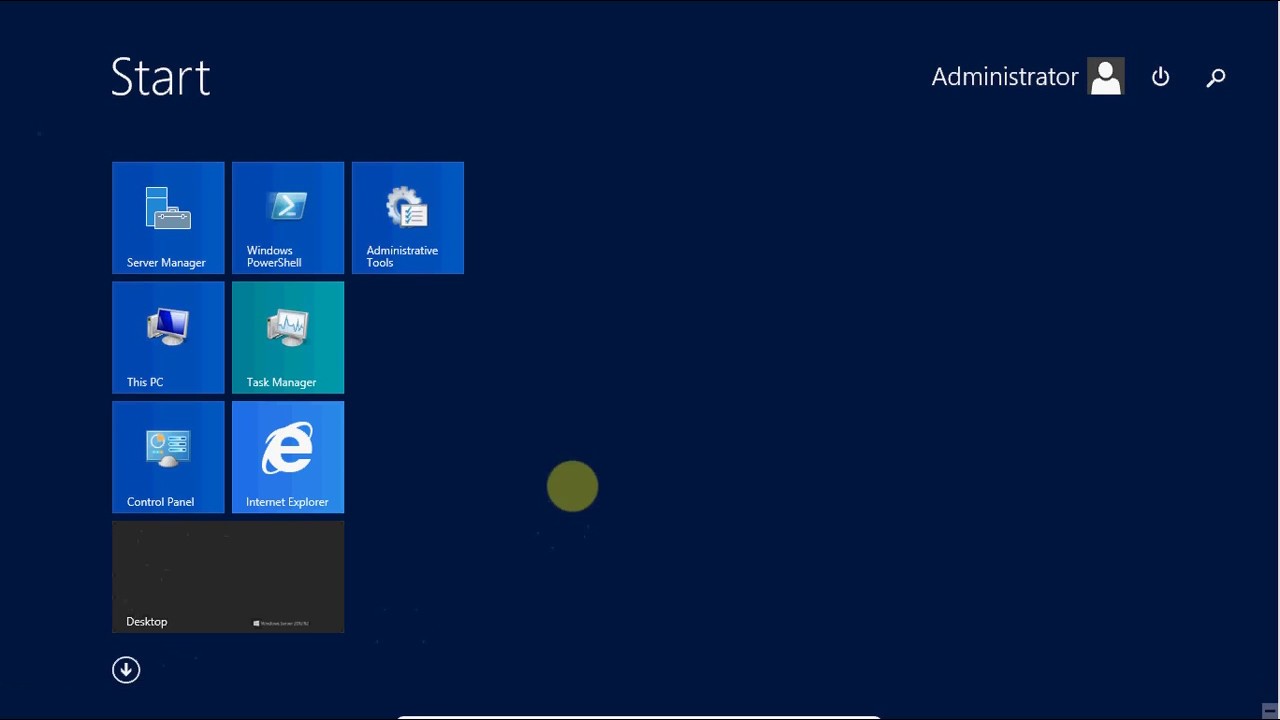Screen dimensions: 1280x720
Task: Open the Desktop tile
Action: click(x=228, y=577)
